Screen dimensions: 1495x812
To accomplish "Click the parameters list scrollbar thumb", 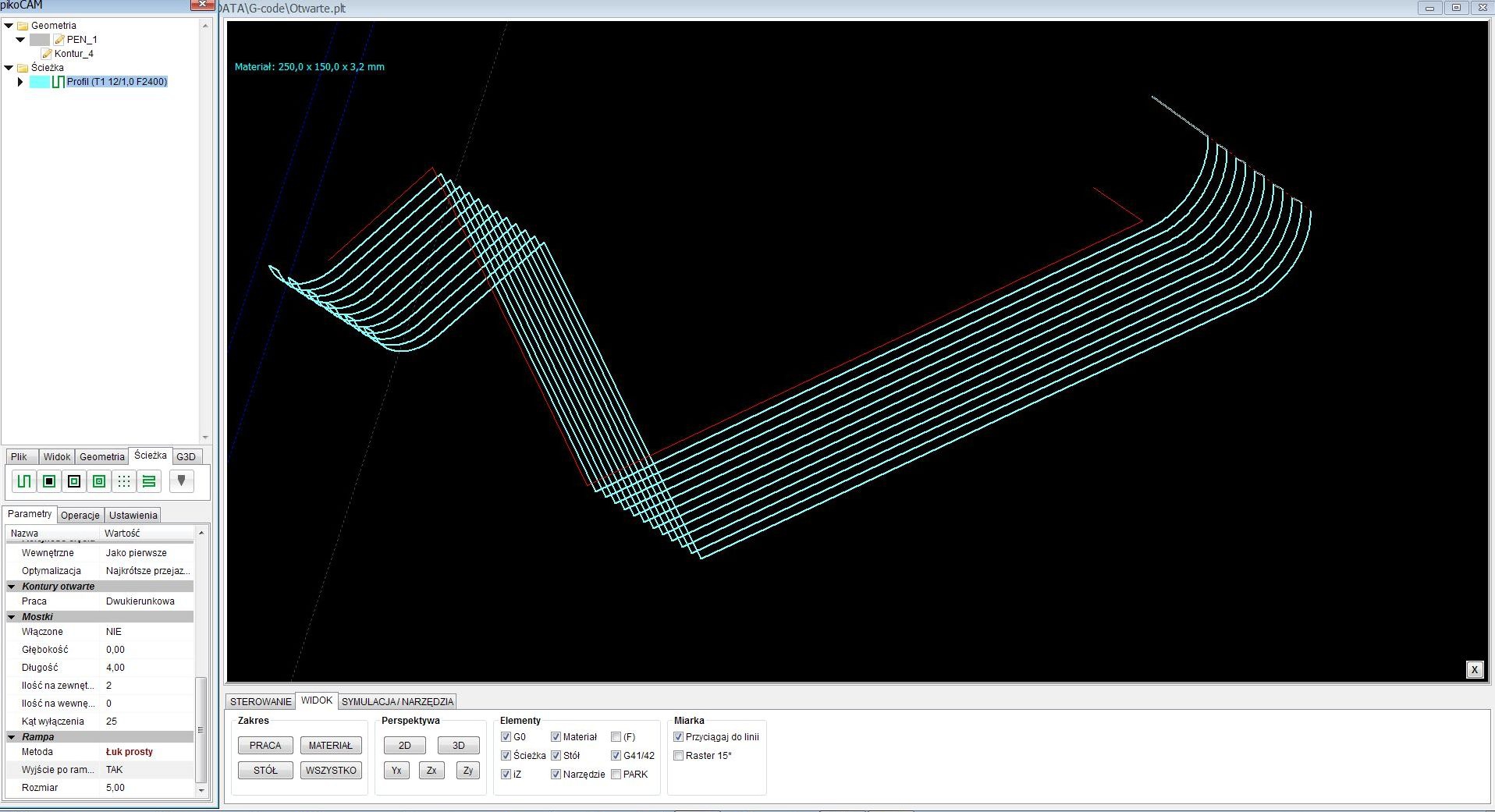I will click(x=201, y=730).
